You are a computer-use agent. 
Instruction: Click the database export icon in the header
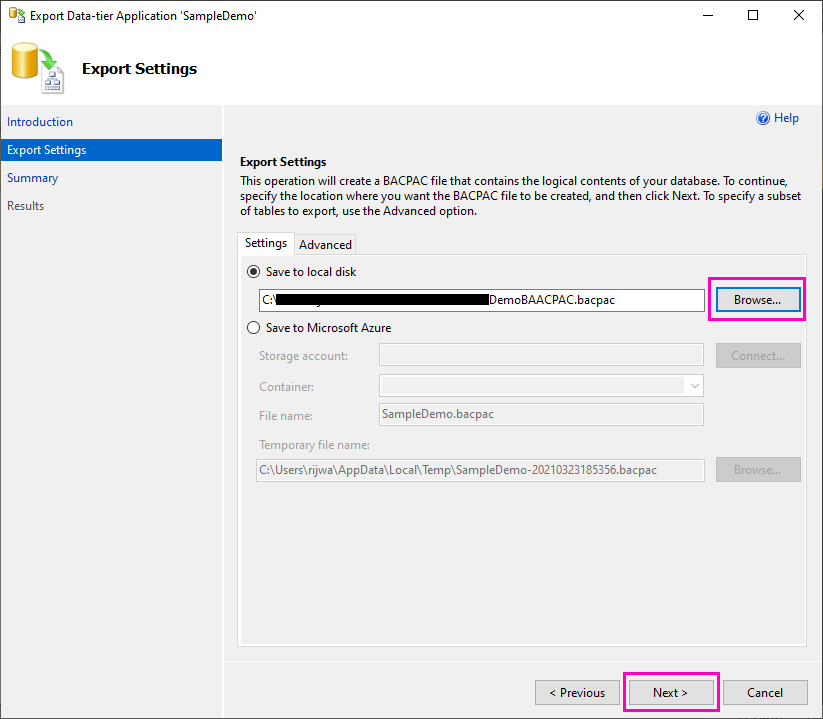tap(35, 67)
